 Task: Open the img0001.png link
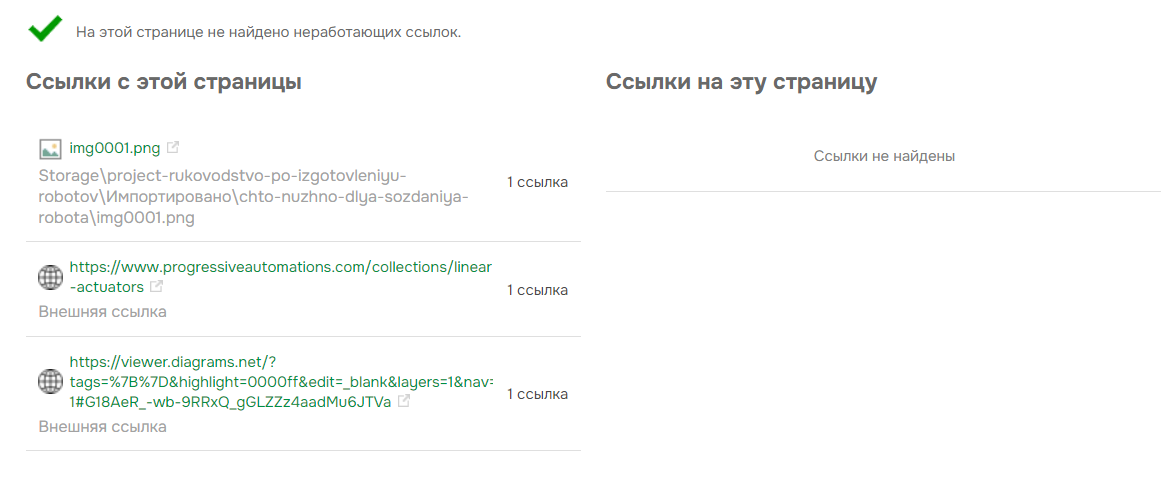(115, 148)
